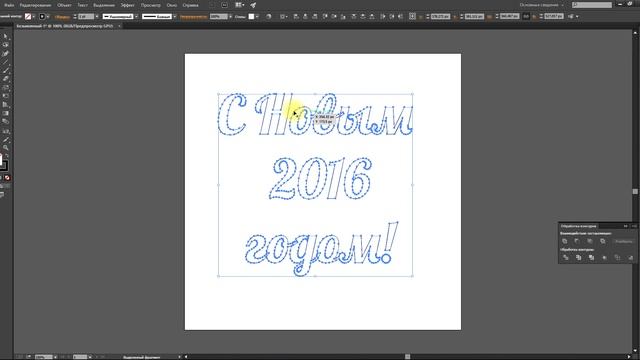Click the Exclude shape mode icon
Screen dimensions: 640x360
(602, 241)
